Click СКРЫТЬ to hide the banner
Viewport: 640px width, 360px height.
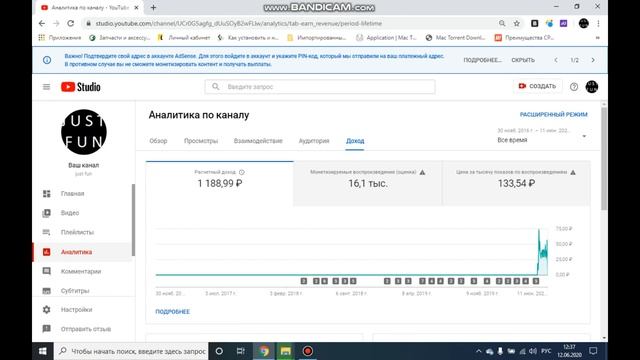pos(523,60)
